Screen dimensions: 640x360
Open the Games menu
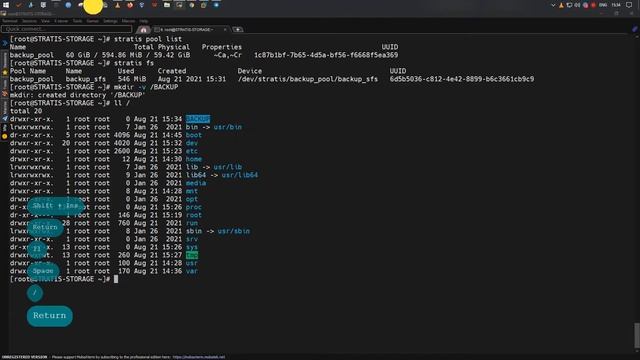tap(93, 21)
